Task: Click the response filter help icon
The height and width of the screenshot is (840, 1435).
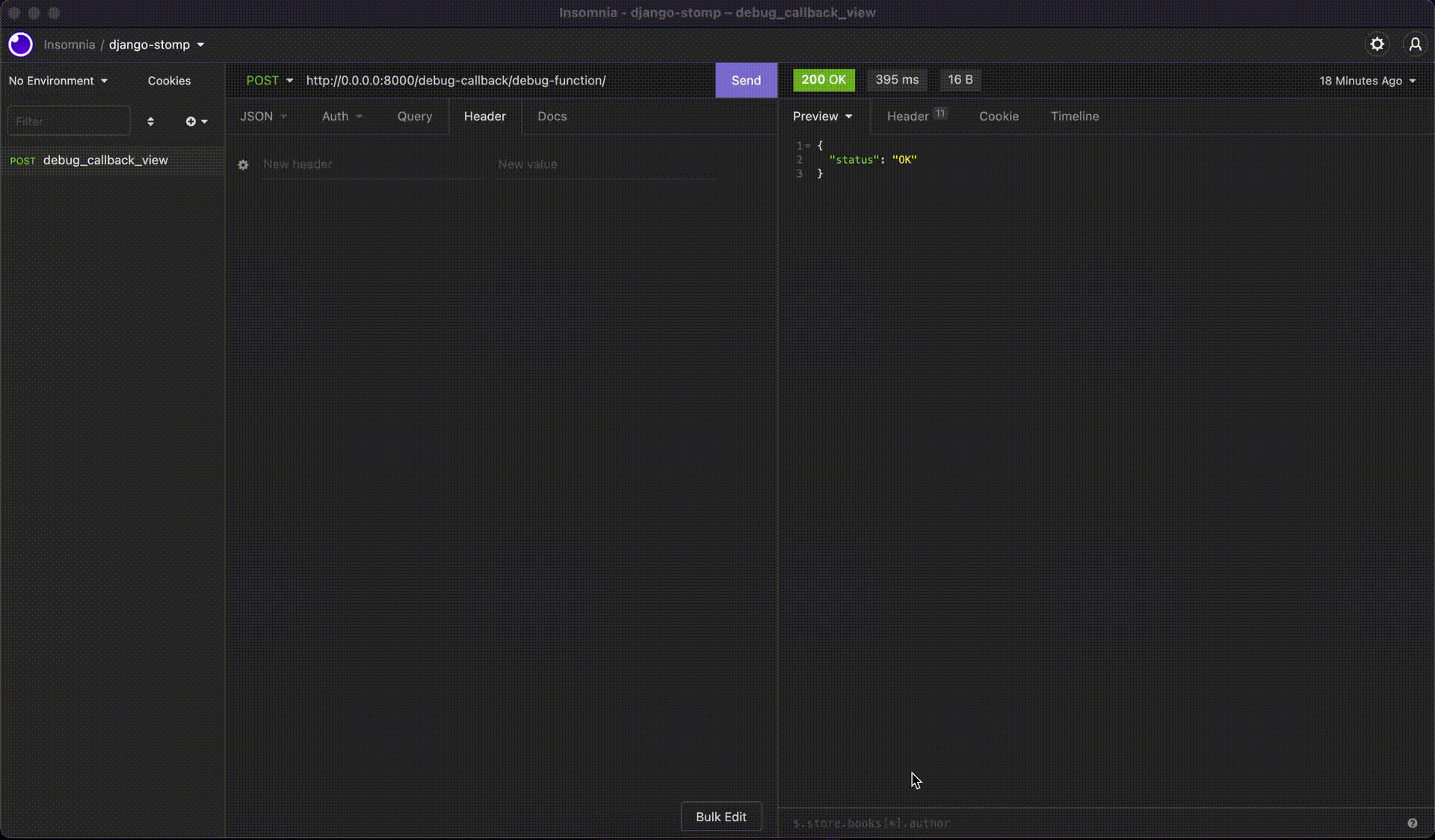Action: (x=1412, y=823)
